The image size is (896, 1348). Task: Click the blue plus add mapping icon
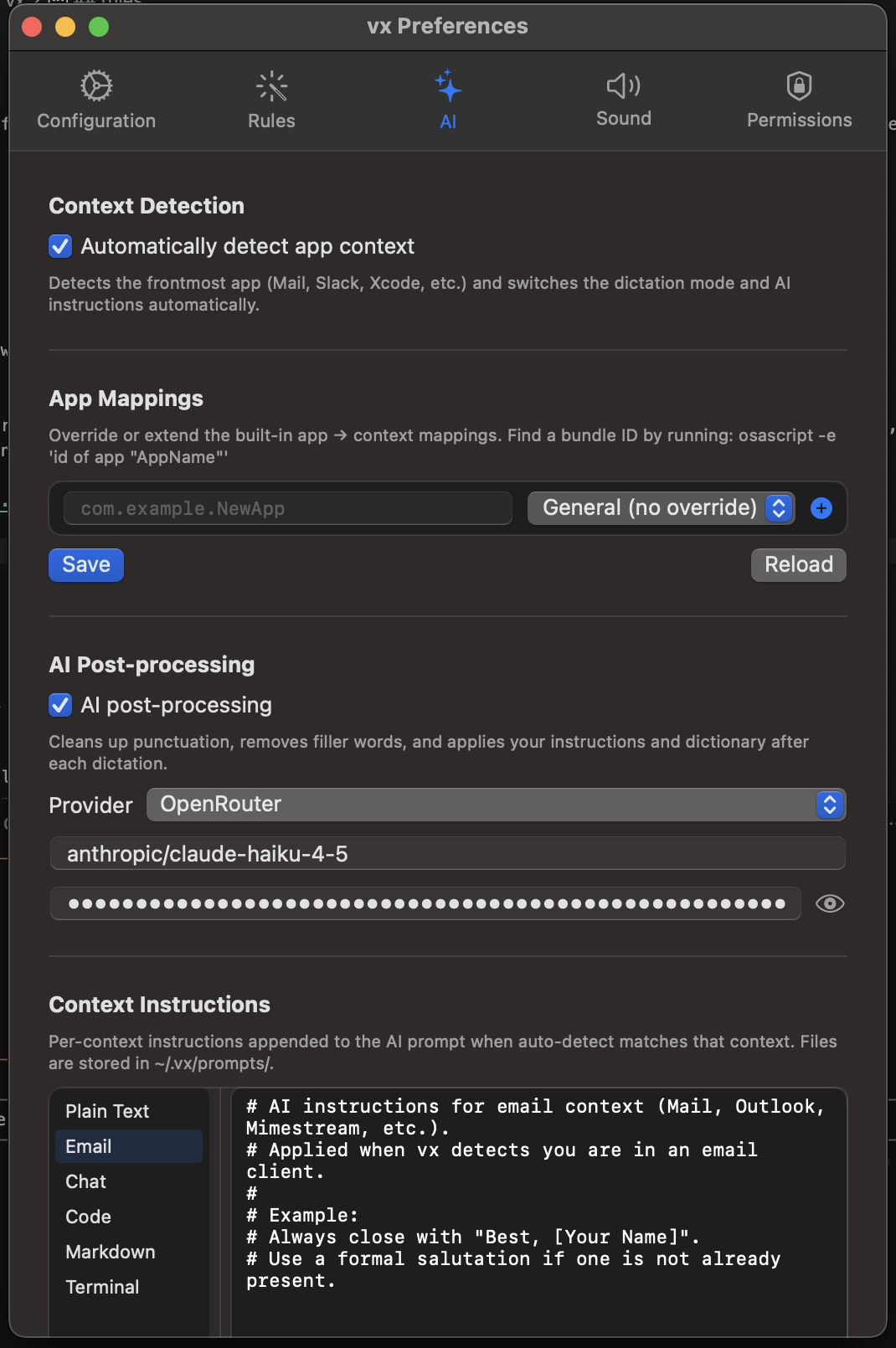tap(821, 508)
